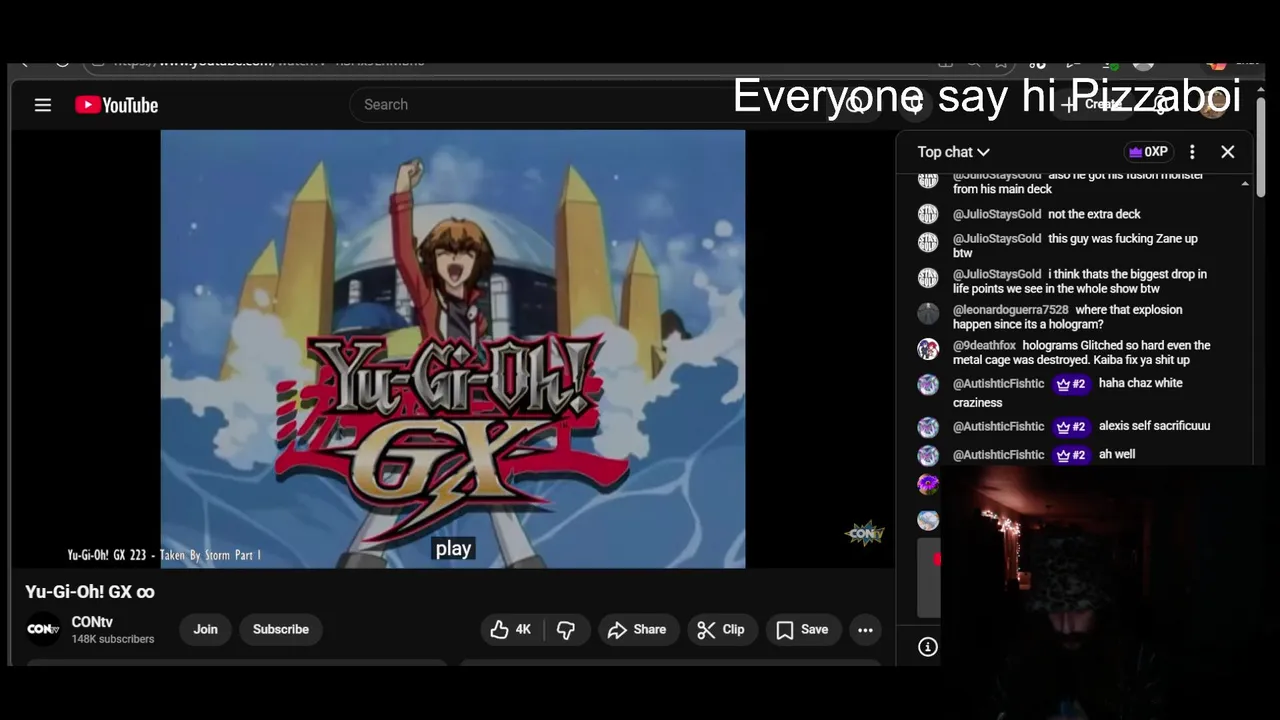
Task: Open the YouTube hamburger guide menu
Action: (x=43, y=105)
